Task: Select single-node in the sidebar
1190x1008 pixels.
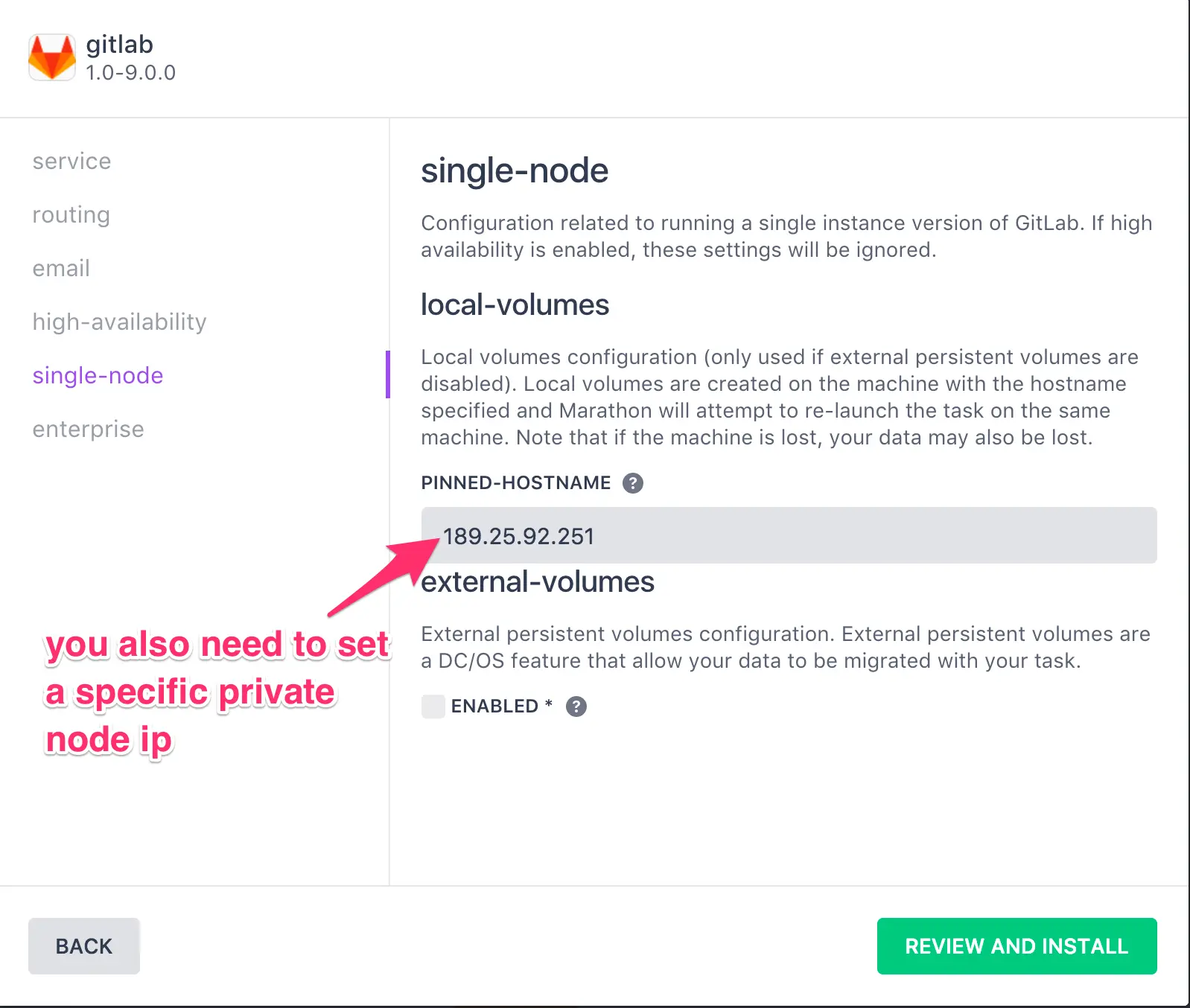Action: pyautogui.click(x=98, y=376)
